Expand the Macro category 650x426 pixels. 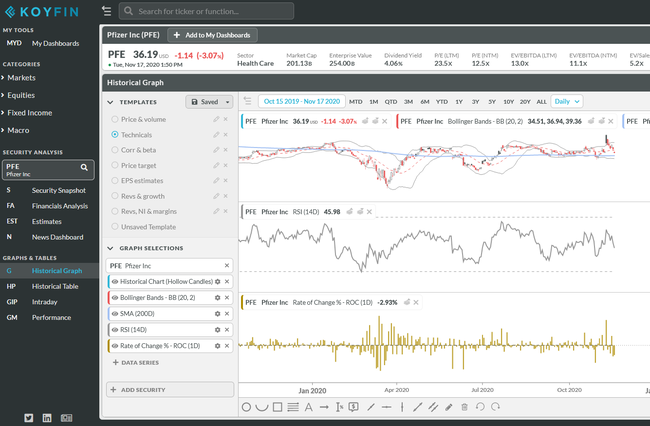tap(16, 130)
